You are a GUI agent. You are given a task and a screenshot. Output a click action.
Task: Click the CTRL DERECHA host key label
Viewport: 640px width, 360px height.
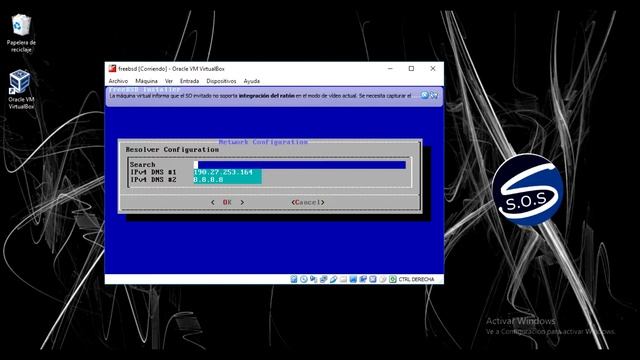pos(416,279)
